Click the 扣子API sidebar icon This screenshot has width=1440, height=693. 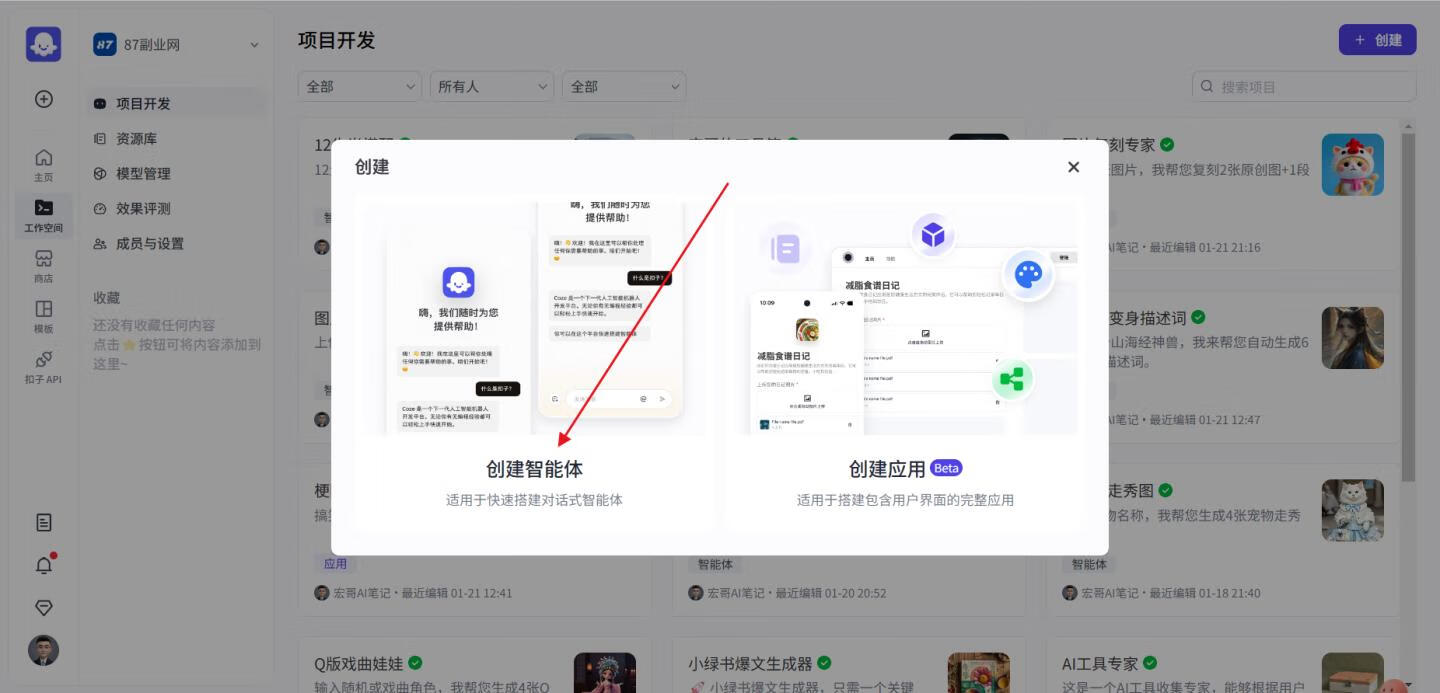[44, 361]
